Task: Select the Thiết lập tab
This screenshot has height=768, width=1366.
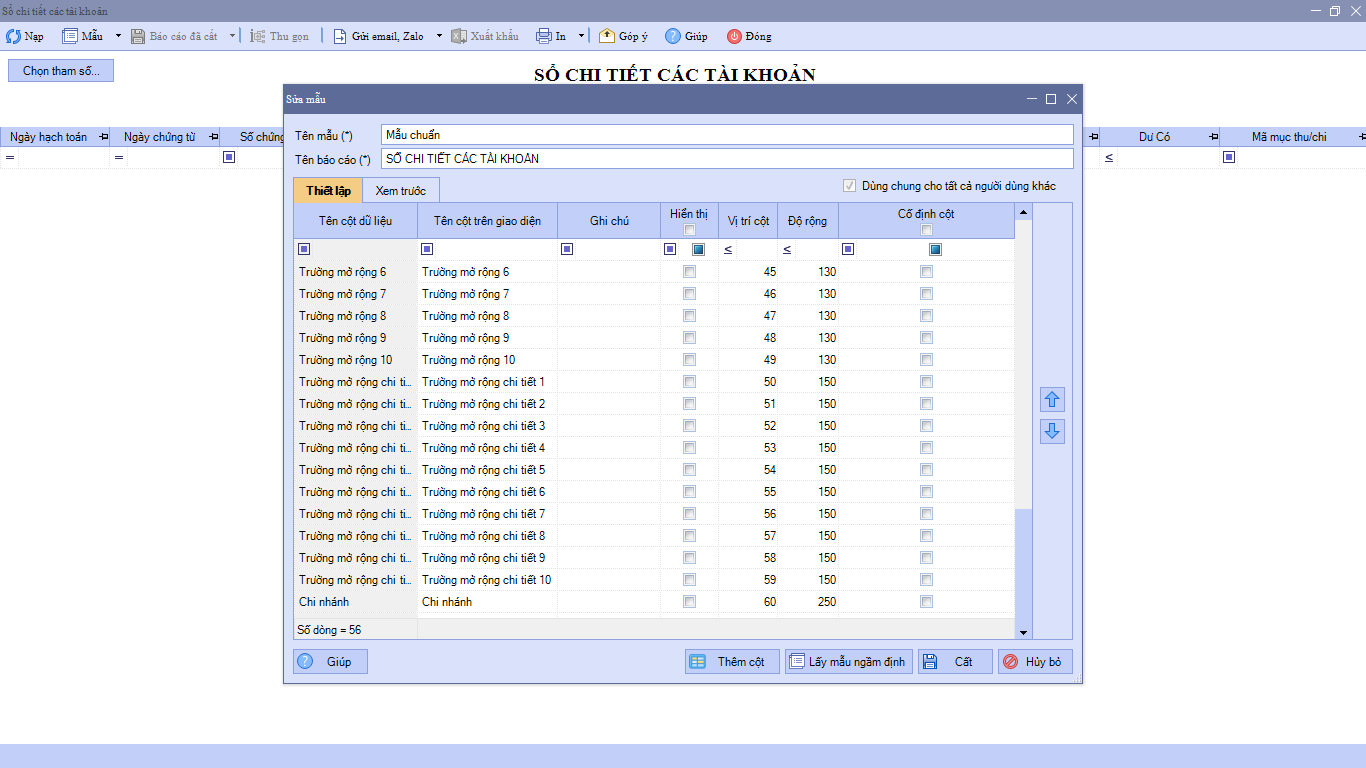Action: (328, 190)
